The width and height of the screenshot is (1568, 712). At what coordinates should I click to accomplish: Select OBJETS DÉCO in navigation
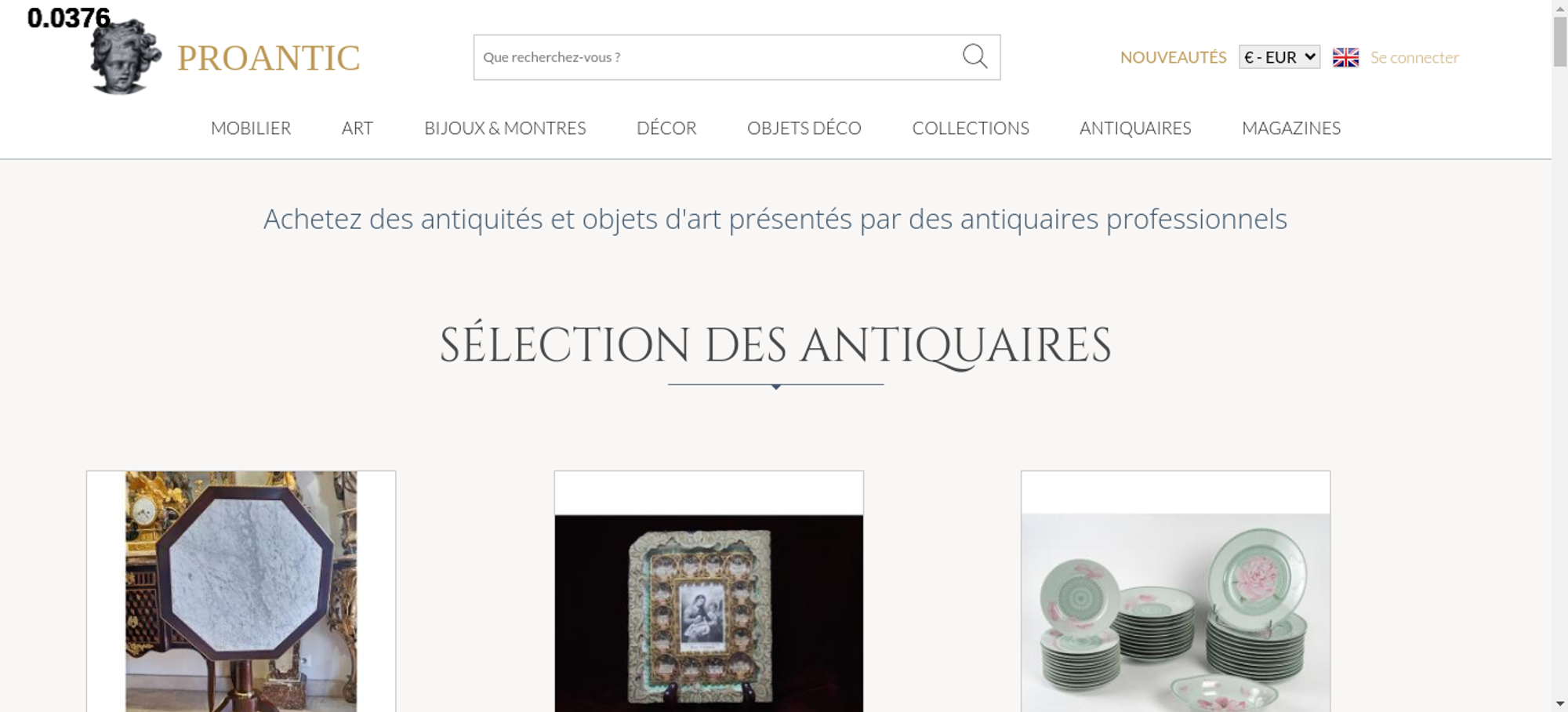(x=804, y=128)
